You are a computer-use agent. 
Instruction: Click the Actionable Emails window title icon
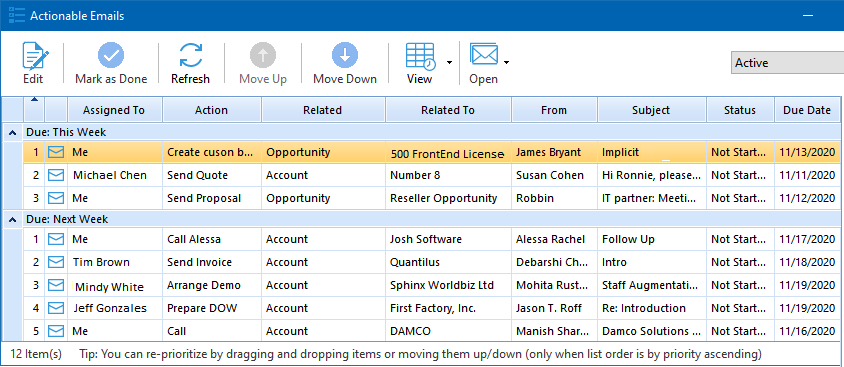(17, 15)
